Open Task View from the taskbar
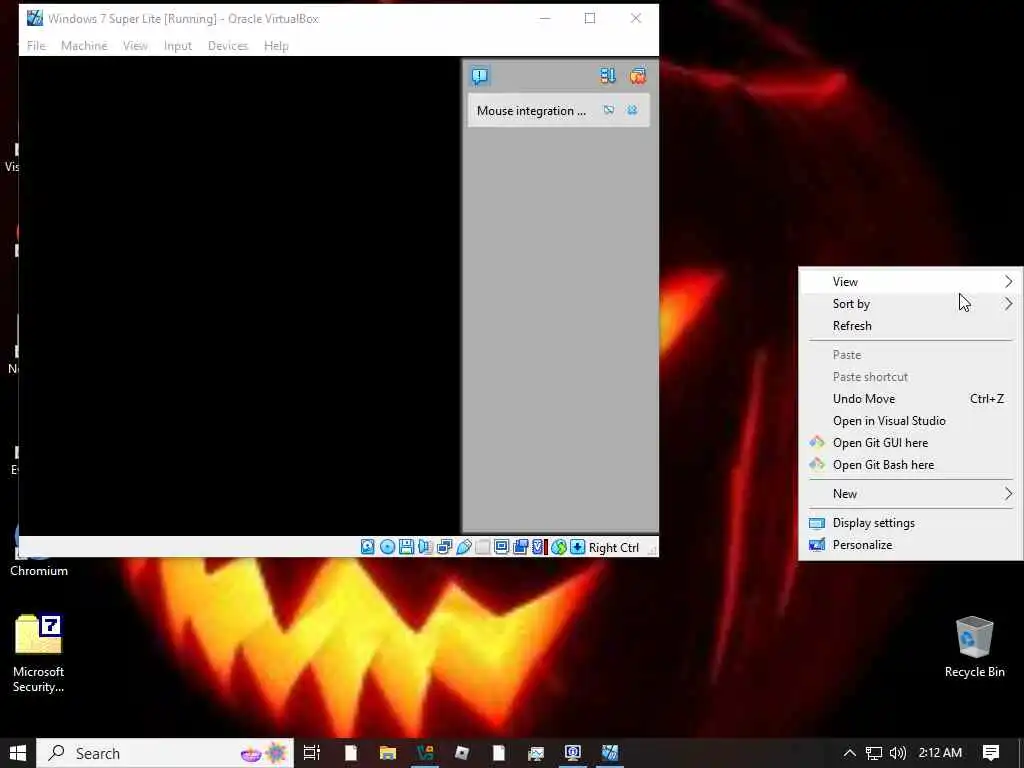1024x768 pixels. pyautogui.click(x=312, y=753)
